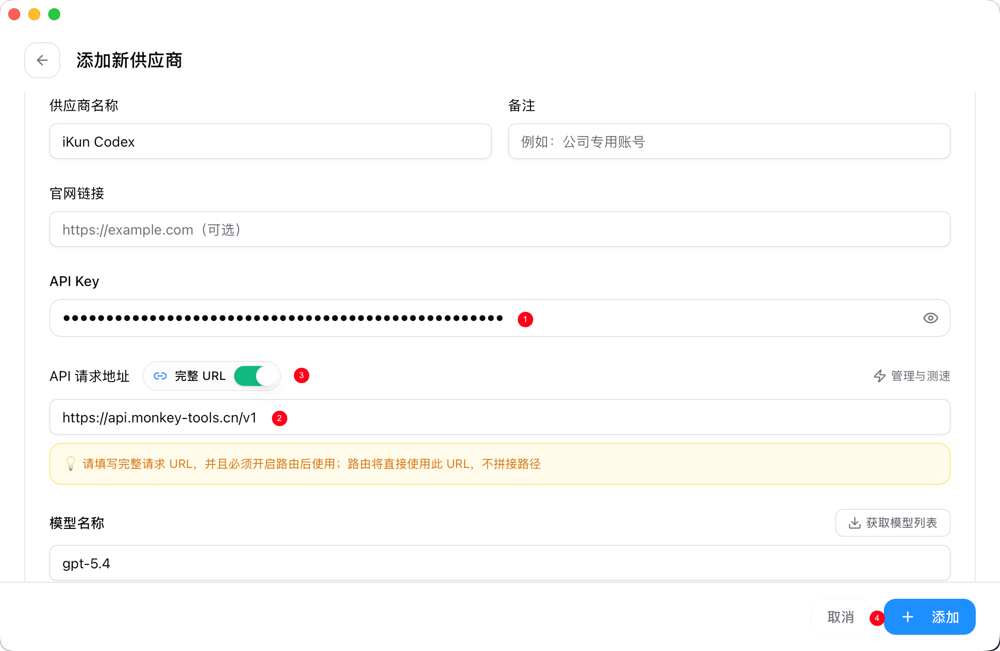Click the page title 添加新供应商
This screenshot has width=1000, height=651.
coord(129,60)
